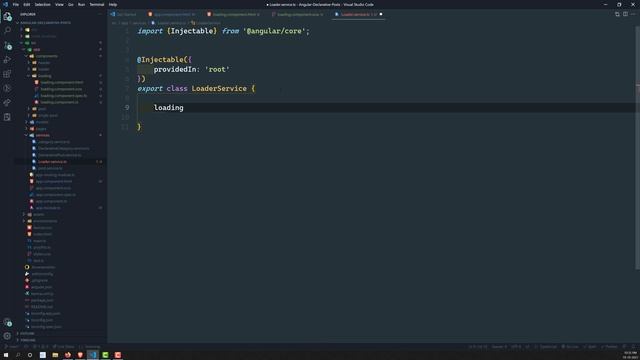This screenshot has width=640, height=360.
Task: Switch to the app.component.html tab
Action: coord(172,14)
